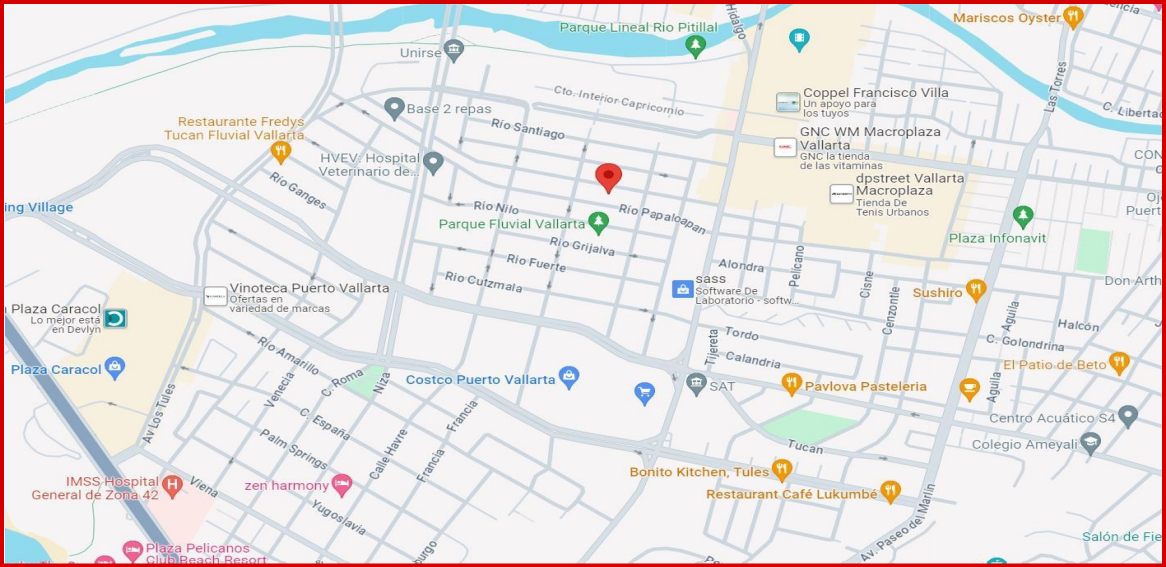The width and height of the screenshot is (1166, 567).
Task: Click the red location pin marker
Action: [x=608, y=178]
